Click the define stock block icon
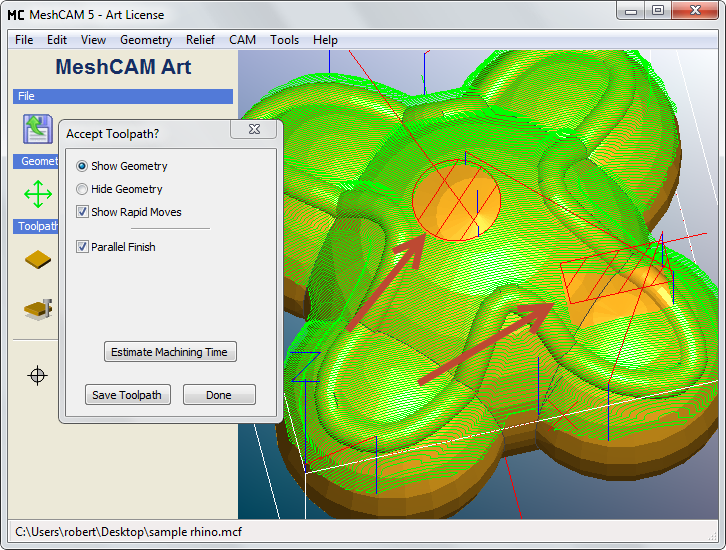Viewport: 726px width, 550px height. pos(38,260)
